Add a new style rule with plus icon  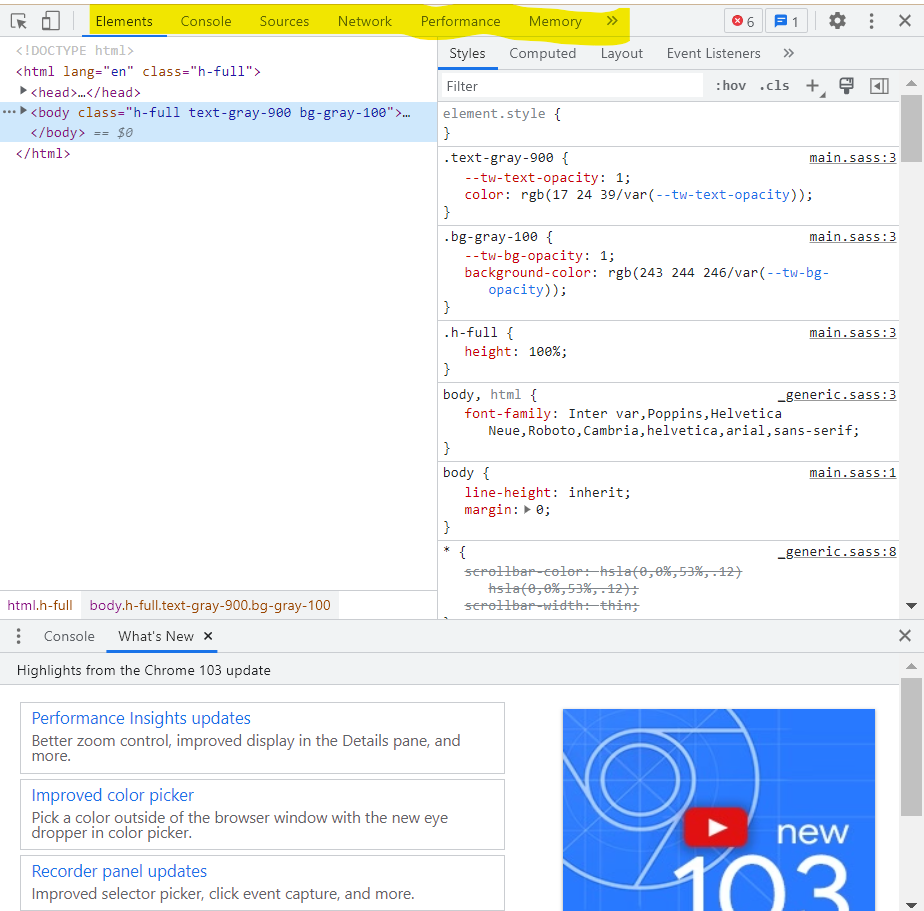pos(812,86)
